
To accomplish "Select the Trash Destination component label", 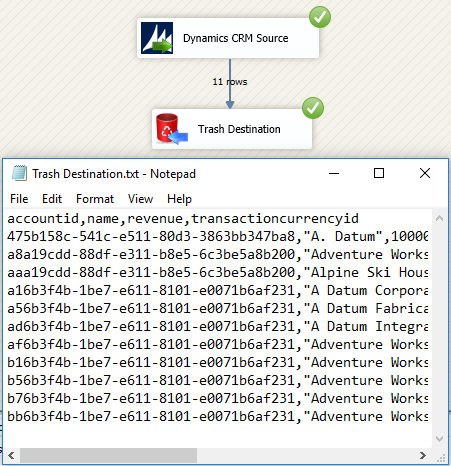I will coord(239,129).
